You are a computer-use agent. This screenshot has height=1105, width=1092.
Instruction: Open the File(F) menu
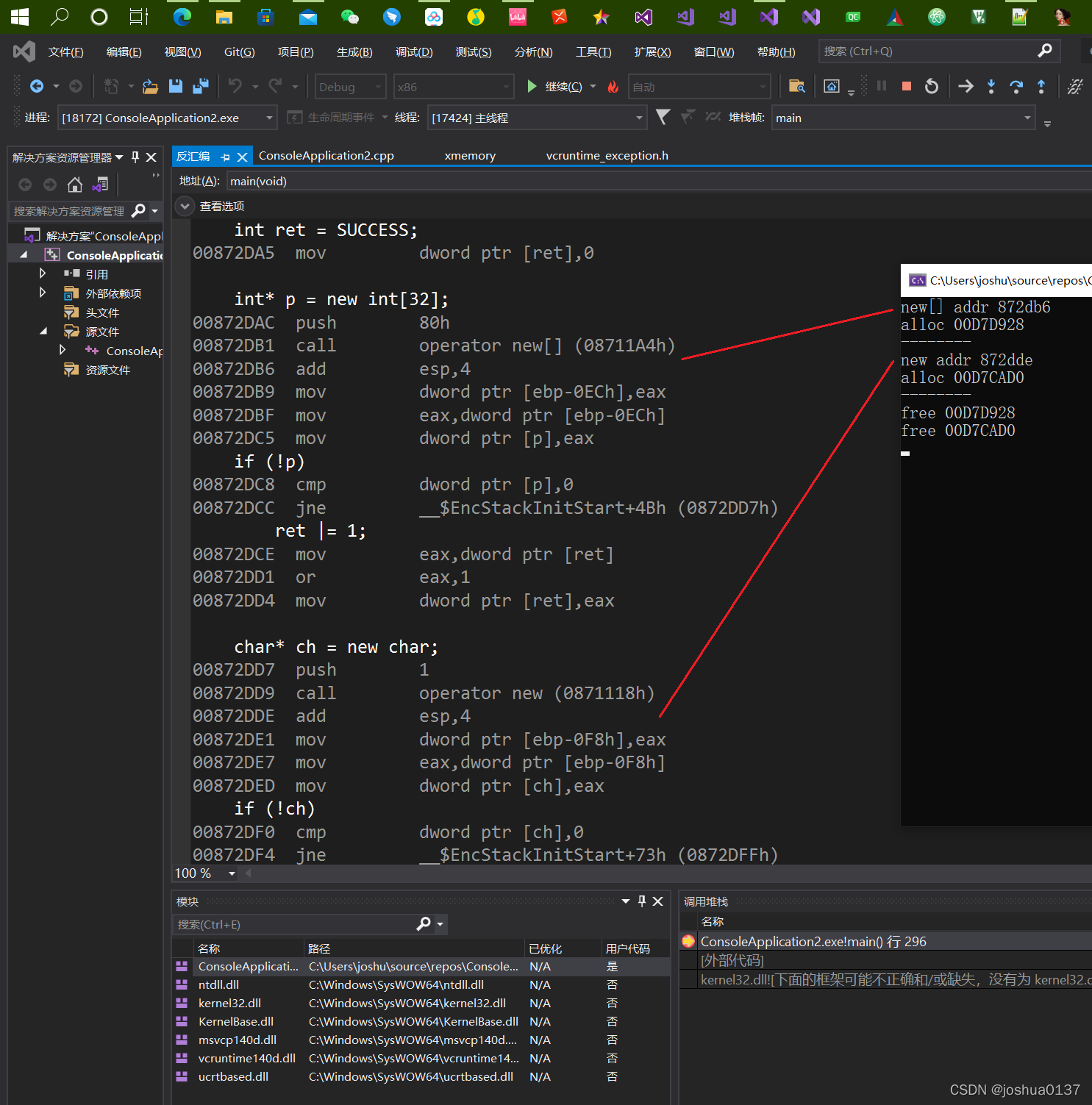click(x=65, y=51)
